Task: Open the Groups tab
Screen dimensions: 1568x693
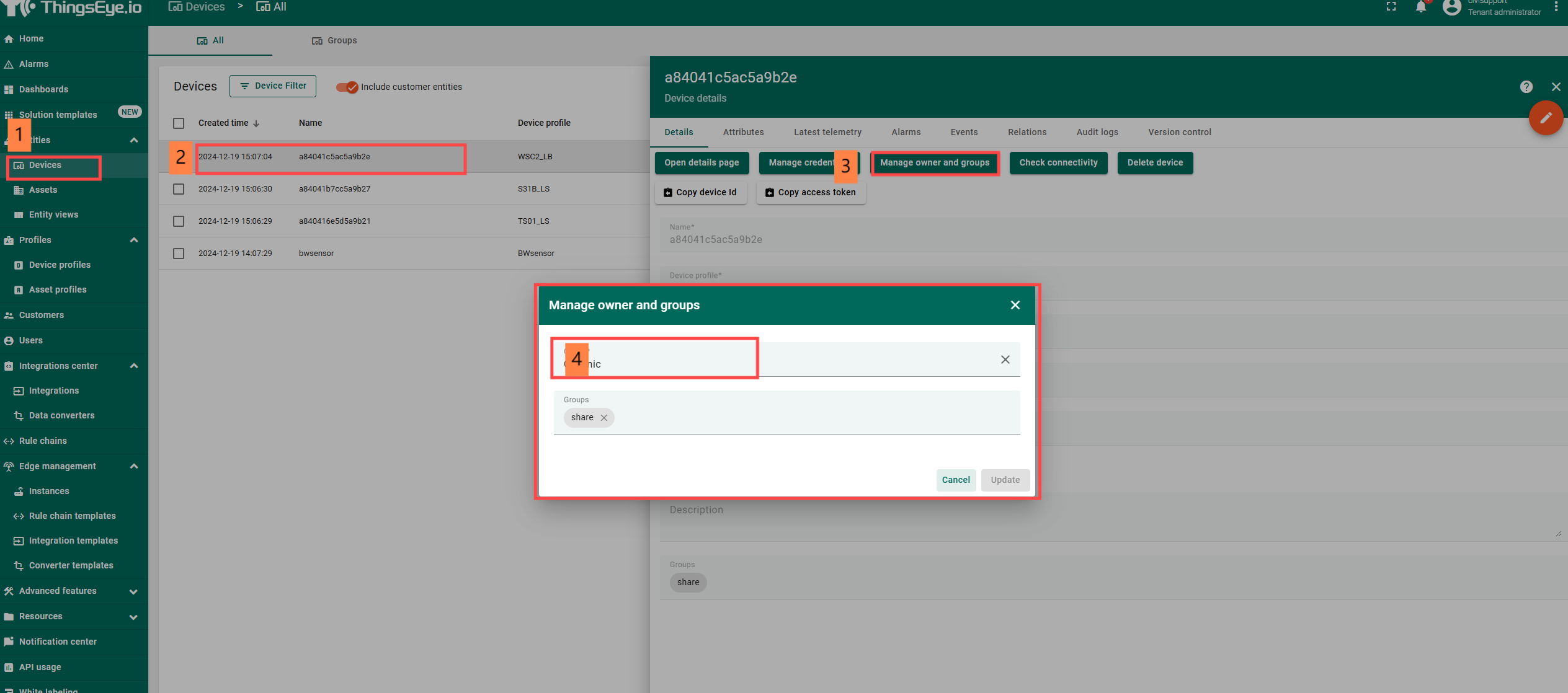Action: [x=334, y=40]
